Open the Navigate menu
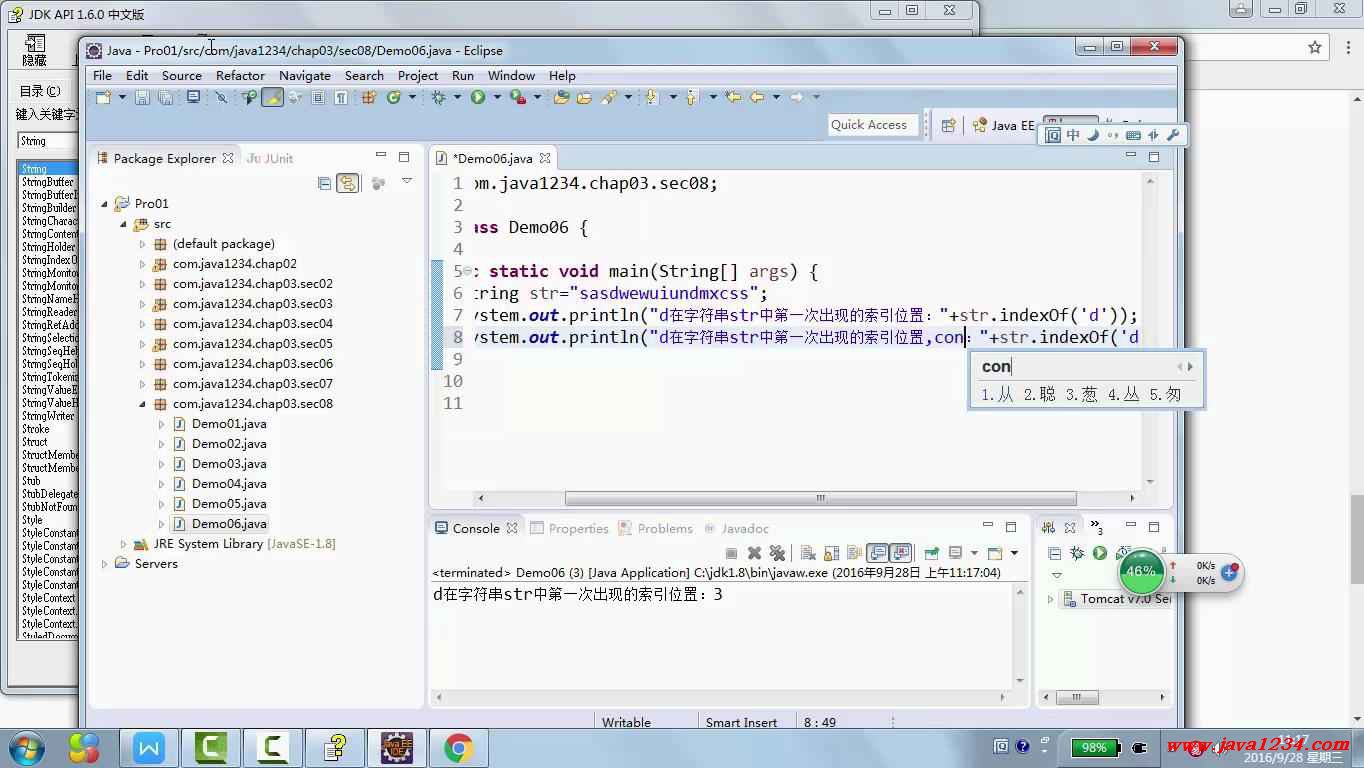The image size is (1364, 768). pyautogui.click(x=305, y=75)
